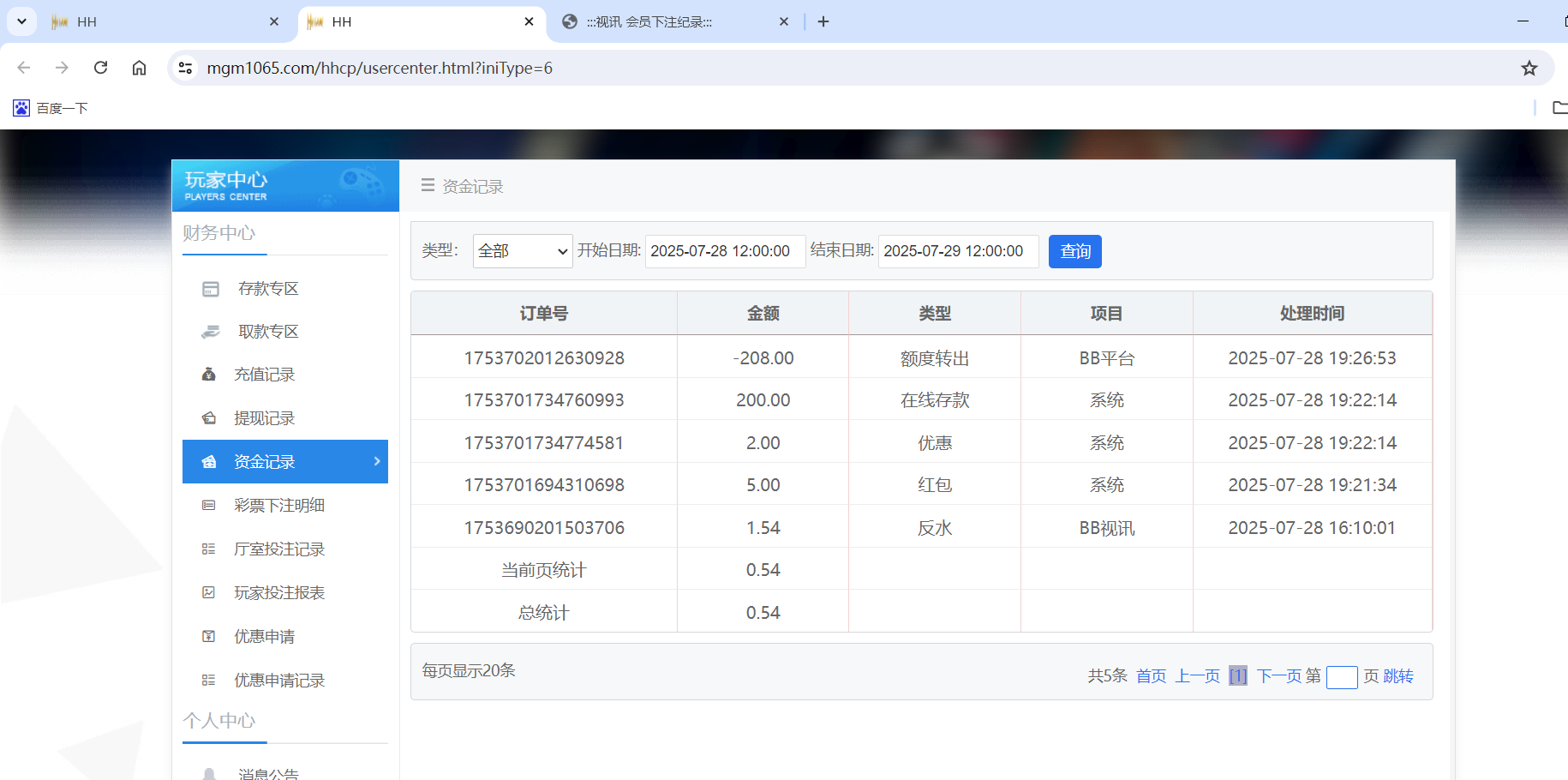Viewport: 1568px width, 780px height.
Task: Open the 类型 dropdown showing 全部
Action: (x=522, y=251)
